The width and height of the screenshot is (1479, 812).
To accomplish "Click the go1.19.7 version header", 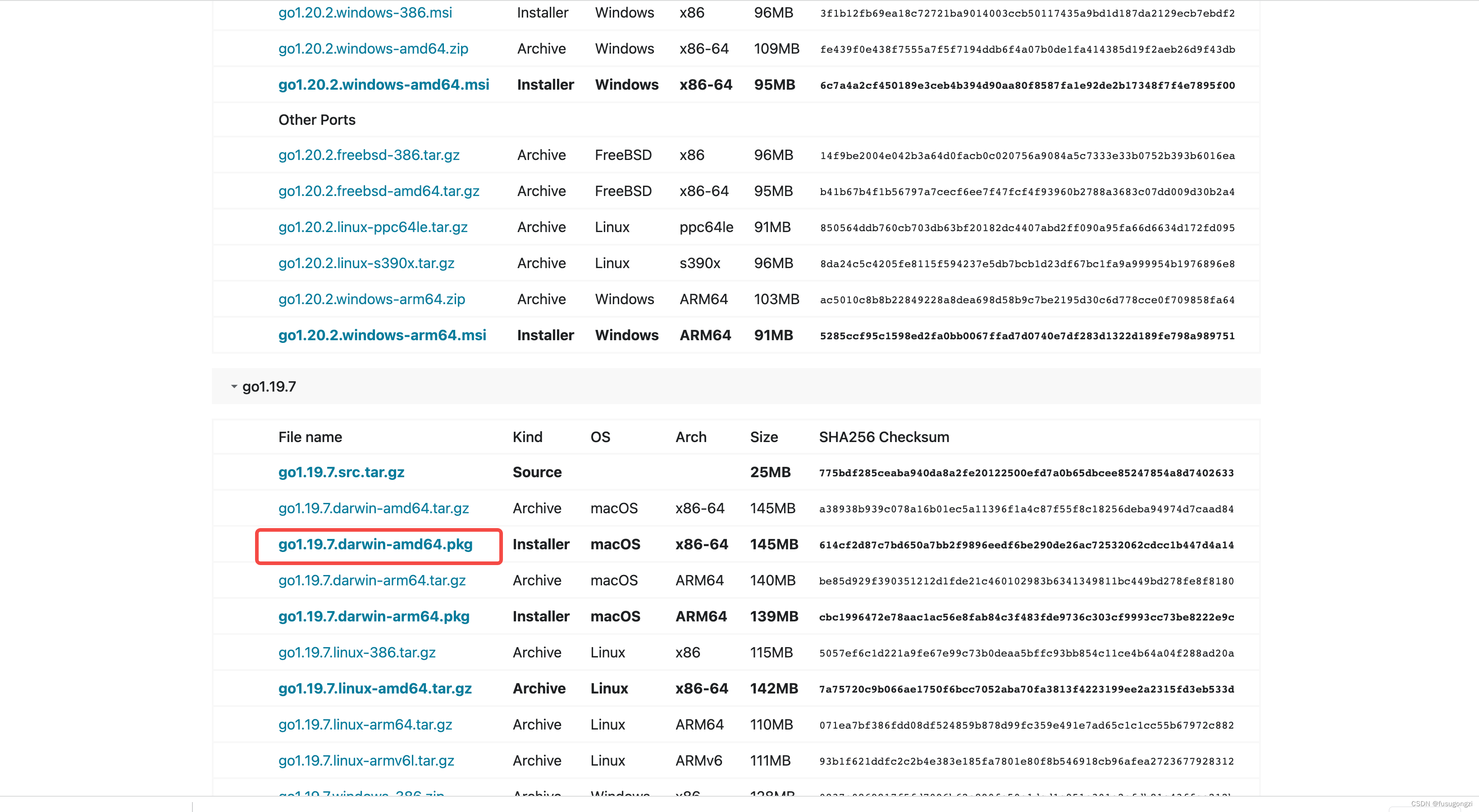I will point(269,387).
